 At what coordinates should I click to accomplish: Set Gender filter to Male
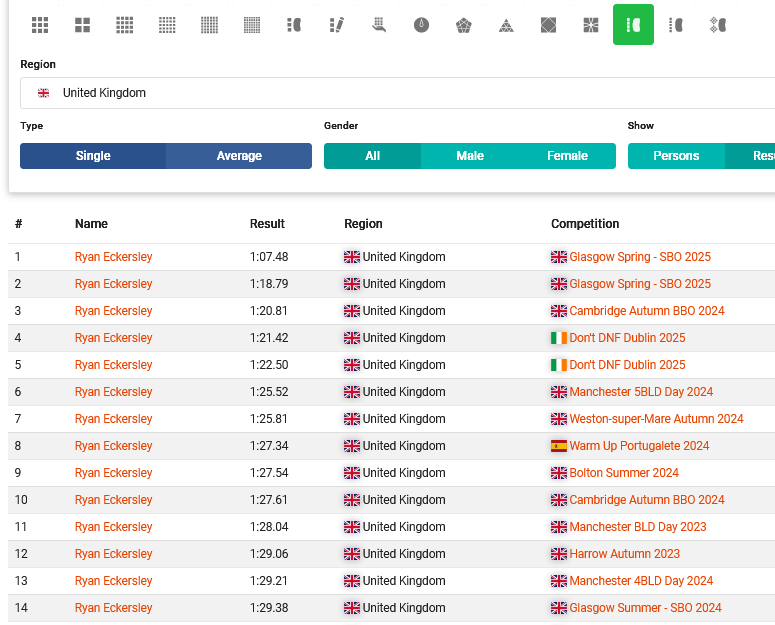tap(470, 156)
